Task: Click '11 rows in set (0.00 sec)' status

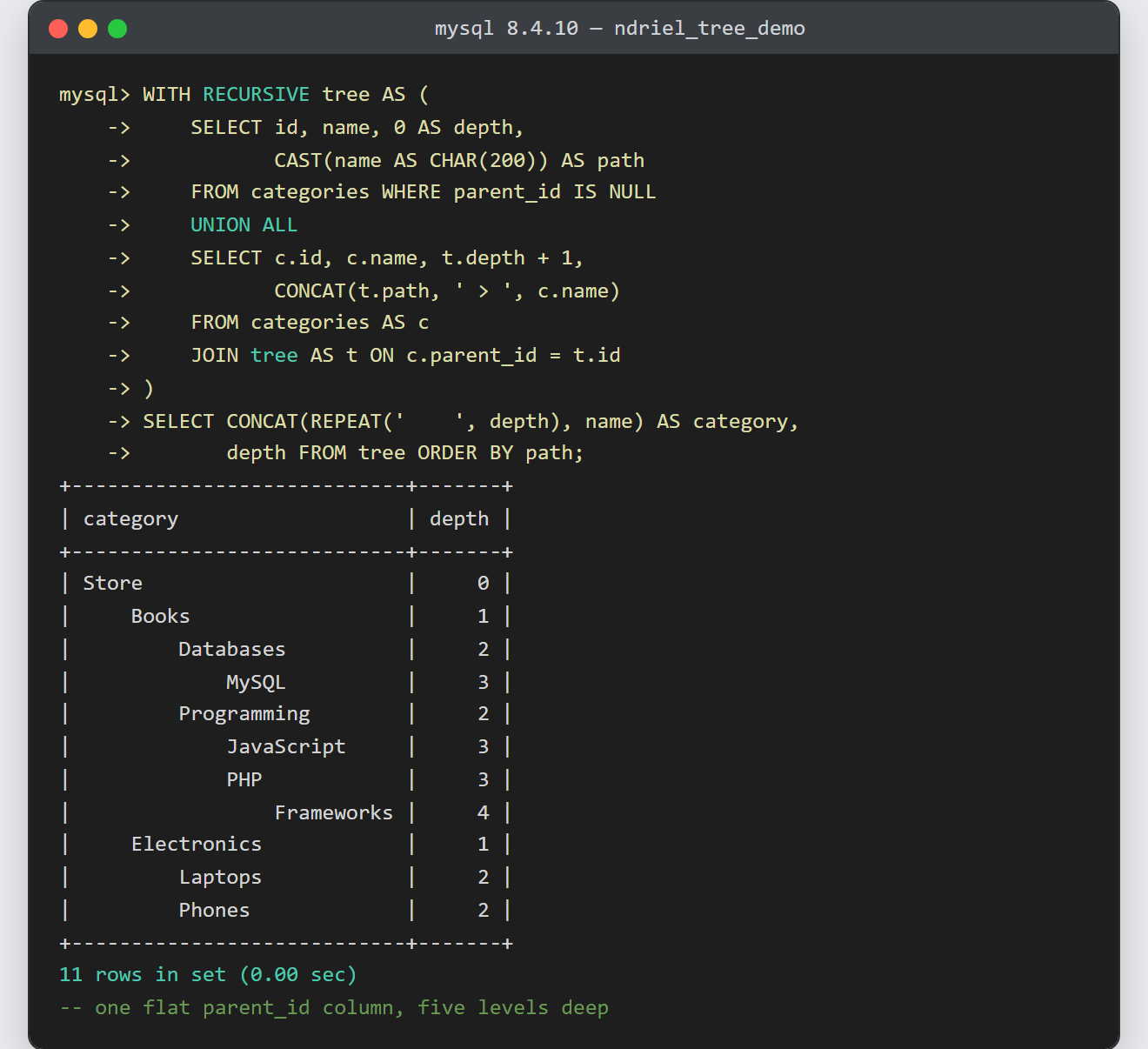Action: 208,975
